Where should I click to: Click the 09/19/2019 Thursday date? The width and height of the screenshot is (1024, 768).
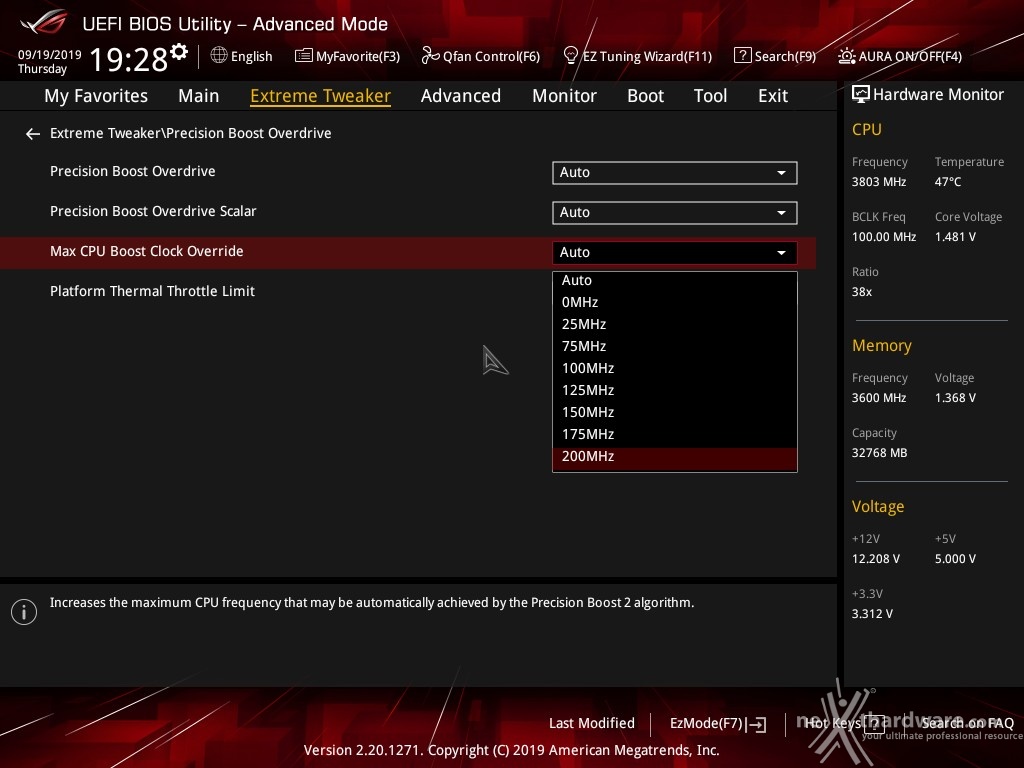pyautogui.click(x=49, y=61)
